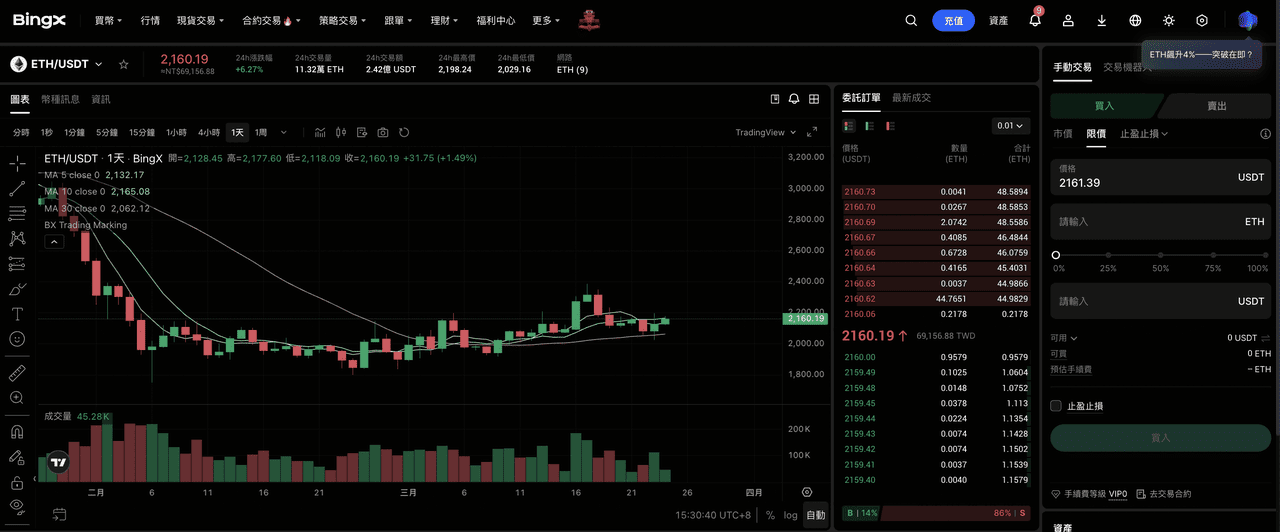The height and width of the screenshot is (532, 1280).
Task: Click the emoji sticker tool
Action: (17, 339)
